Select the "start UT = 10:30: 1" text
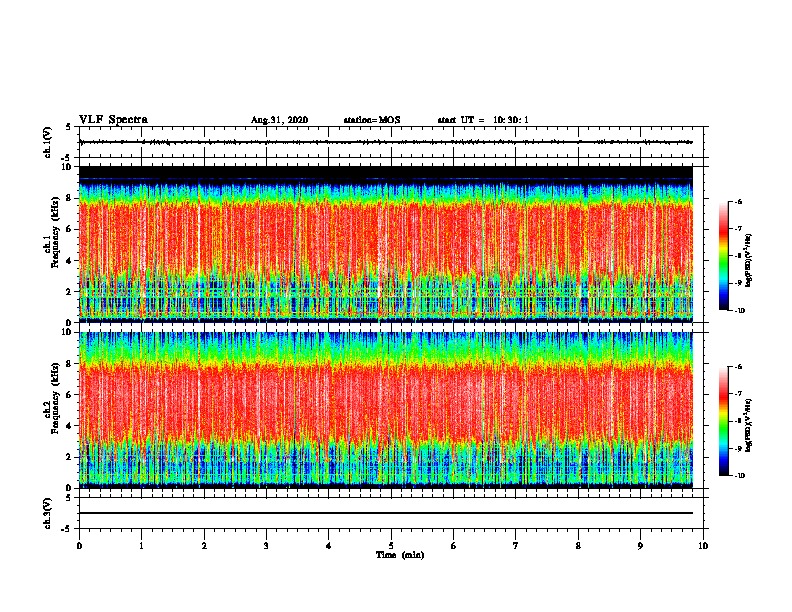Viewport: 792px width, 612px height. [x=483, y=120]
